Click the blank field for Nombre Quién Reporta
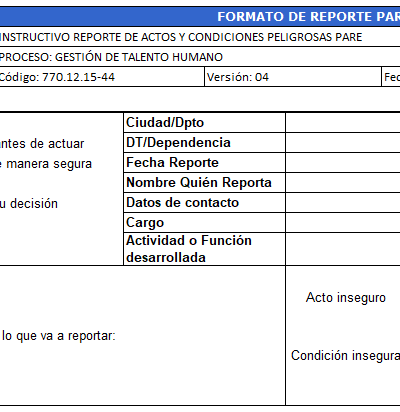Screen dimensions: 400x412 coord(343,183)
